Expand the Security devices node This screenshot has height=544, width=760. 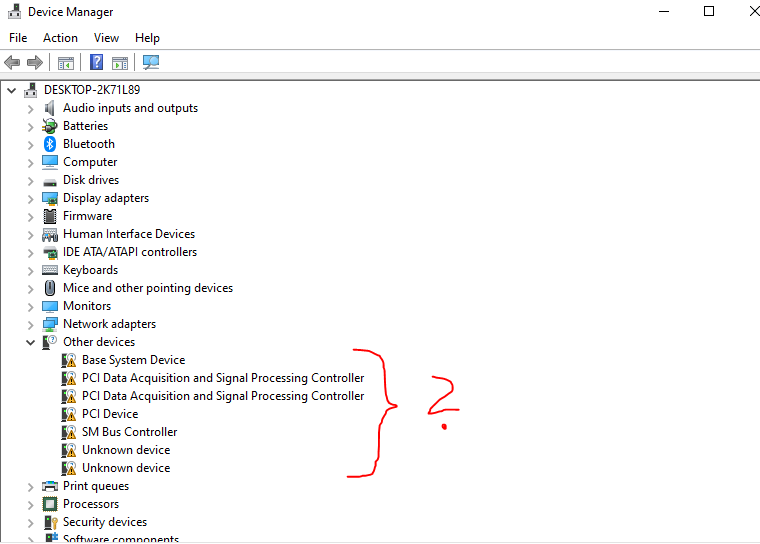31,523
